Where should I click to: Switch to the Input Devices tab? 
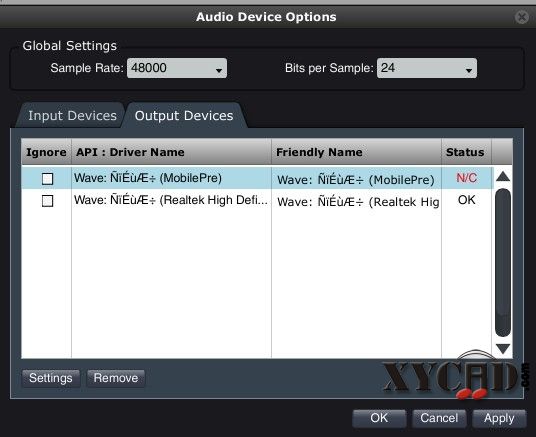pos(72,116)
